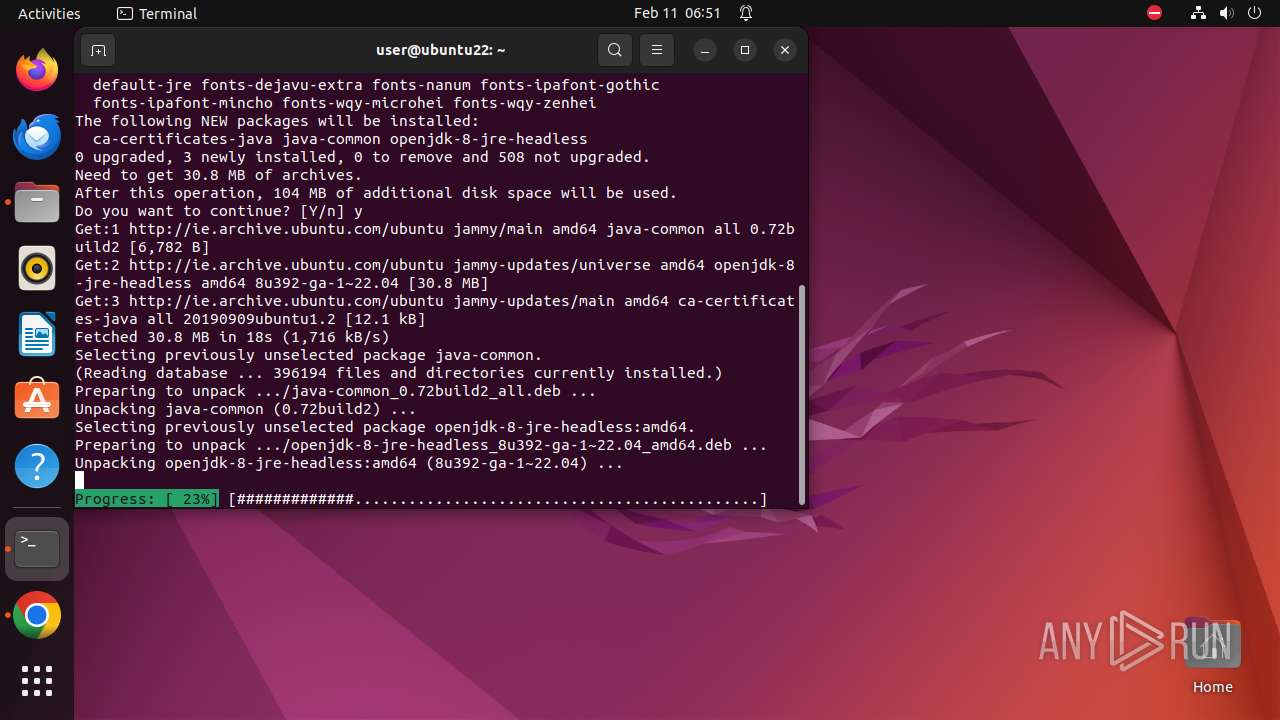Screen dimensions: 1280x720
Task: Open the Home folder on desktop
Action: 1212,657
